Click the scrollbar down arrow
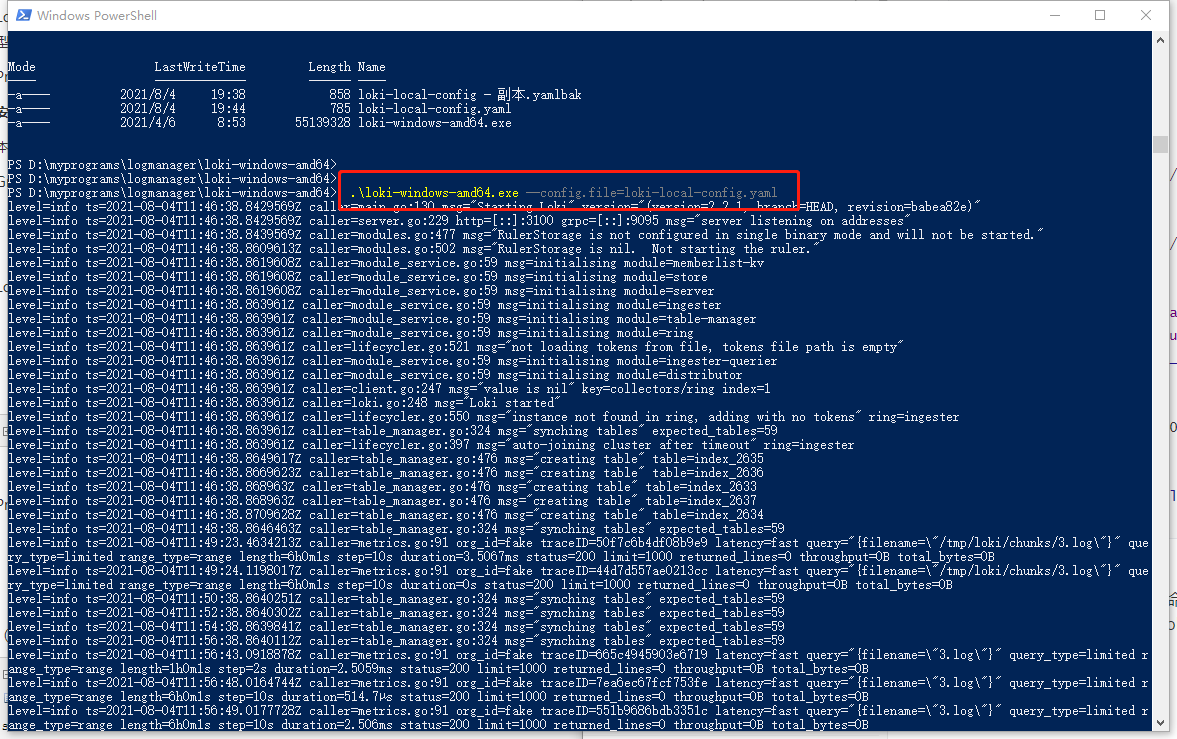The image size is (1177, 739). (x=1160, y=722)
